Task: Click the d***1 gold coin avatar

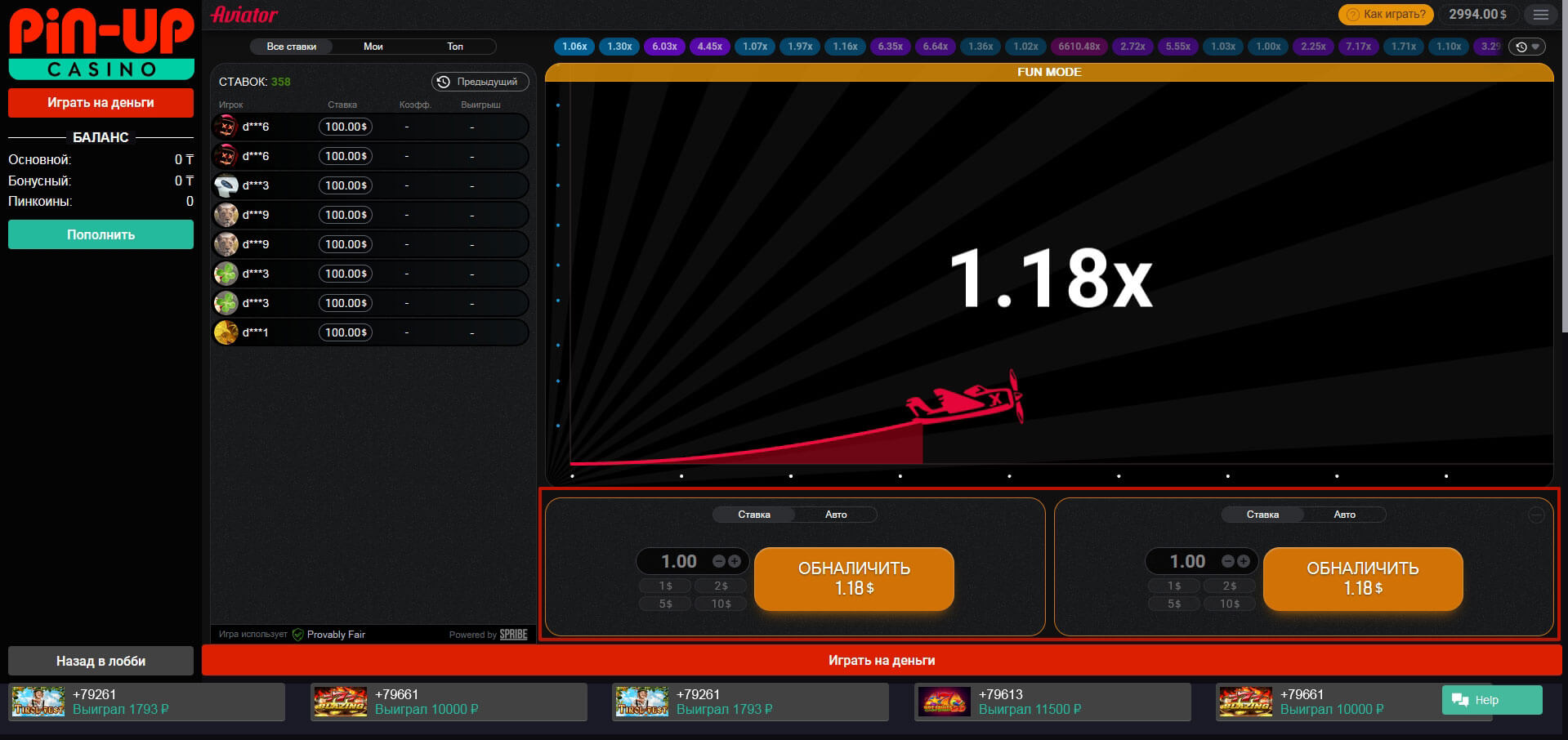Action: pos(226,332)
